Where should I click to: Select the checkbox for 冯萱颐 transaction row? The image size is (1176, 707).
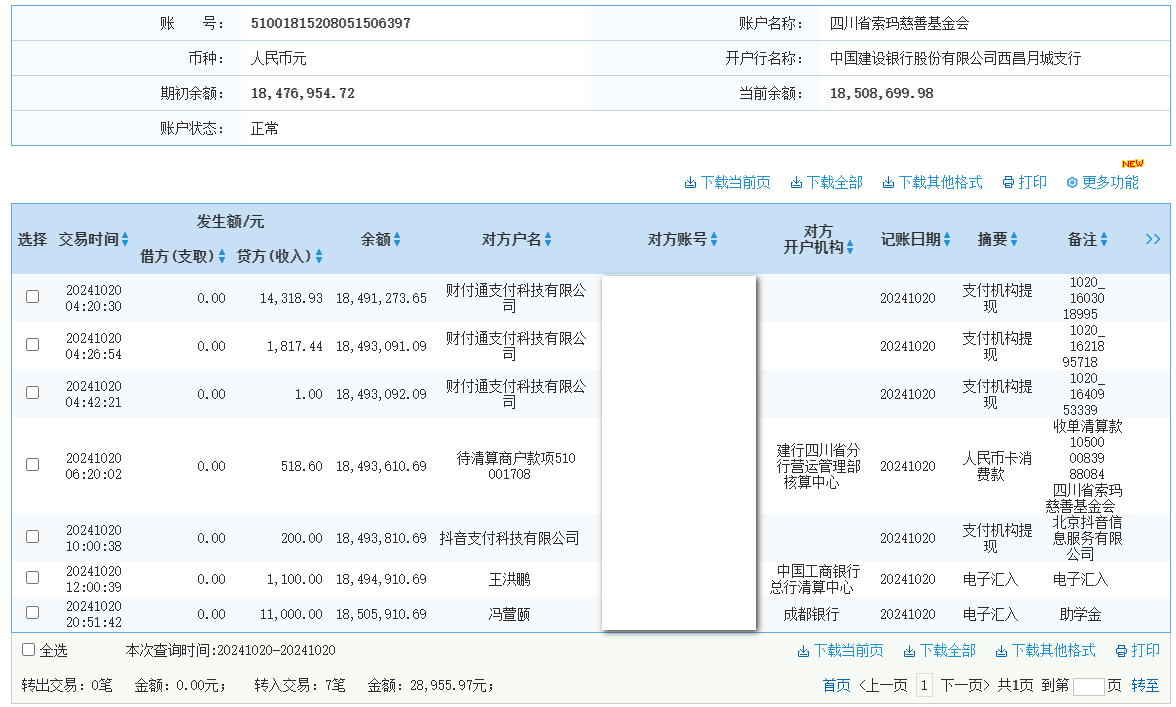point(31,614)
